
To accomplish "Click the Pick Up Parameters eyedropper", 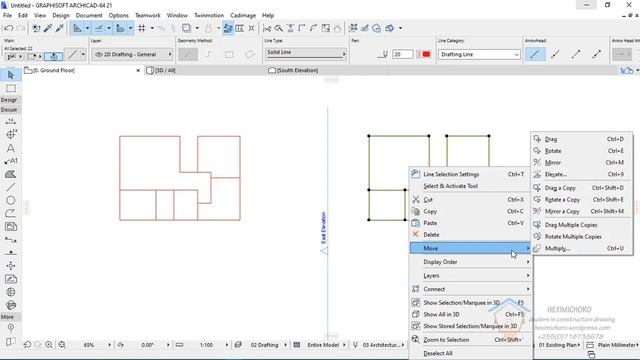I will coord(48,28).
